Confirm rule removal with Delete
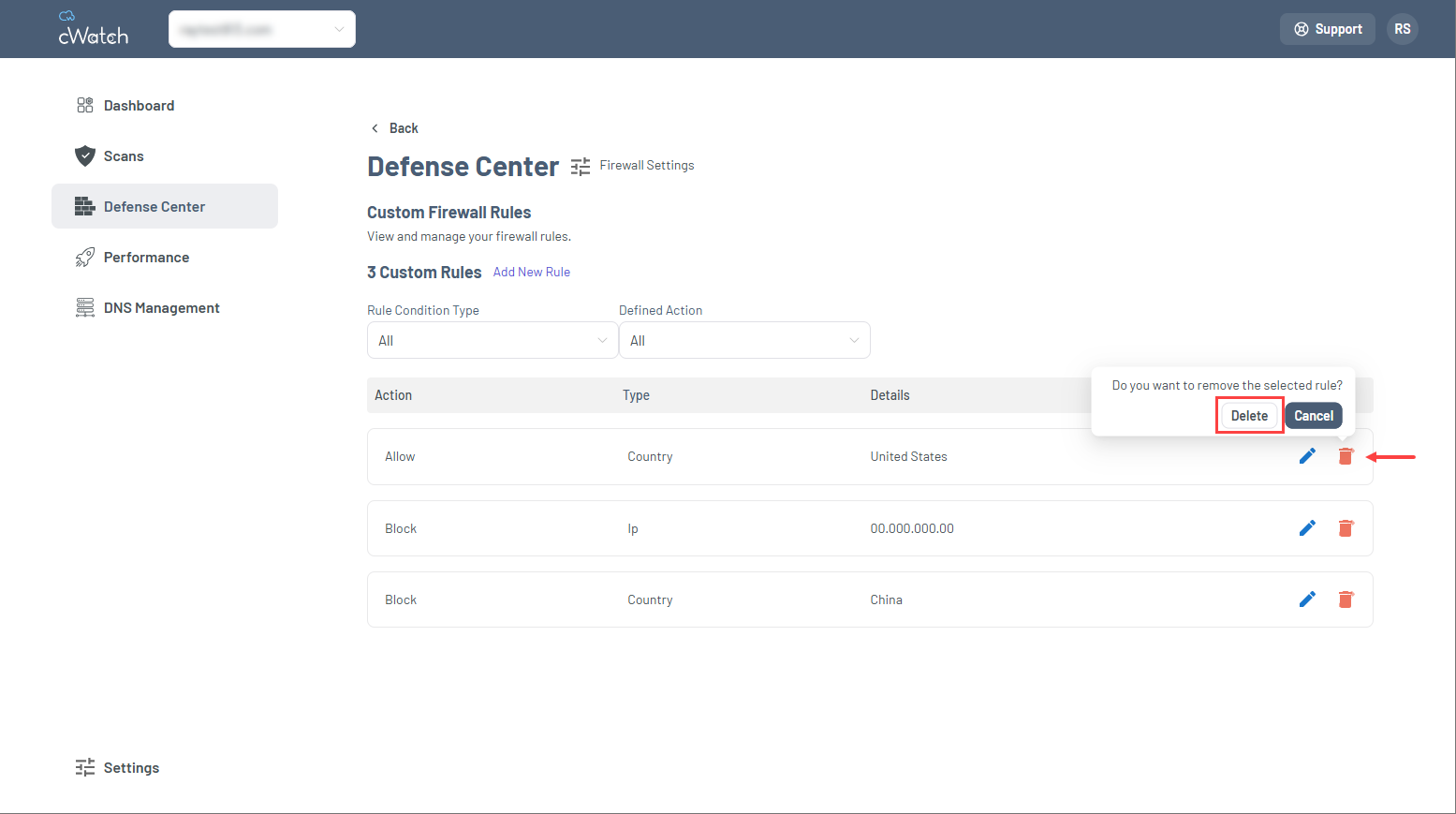Viewport: 1456px width, 814px height. [1249, 416]
